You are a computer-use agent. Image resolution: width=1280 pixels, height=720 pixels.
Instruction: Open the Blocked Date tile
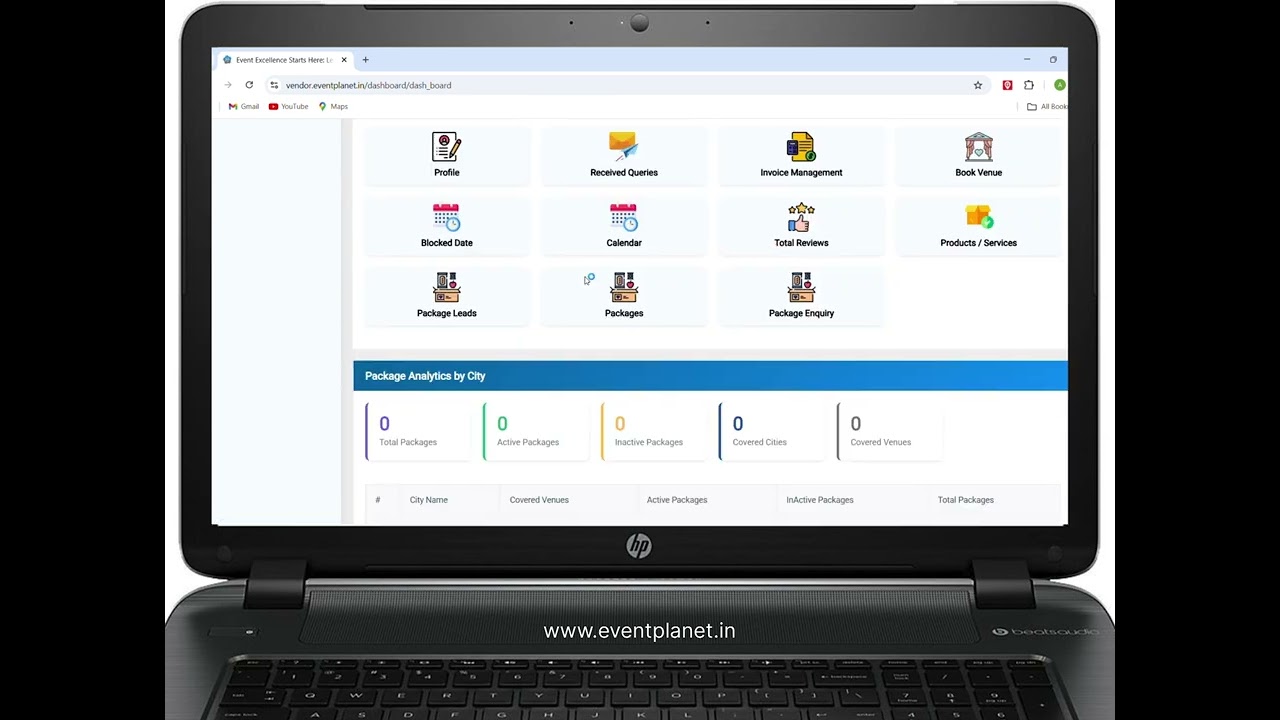(446, 226)
